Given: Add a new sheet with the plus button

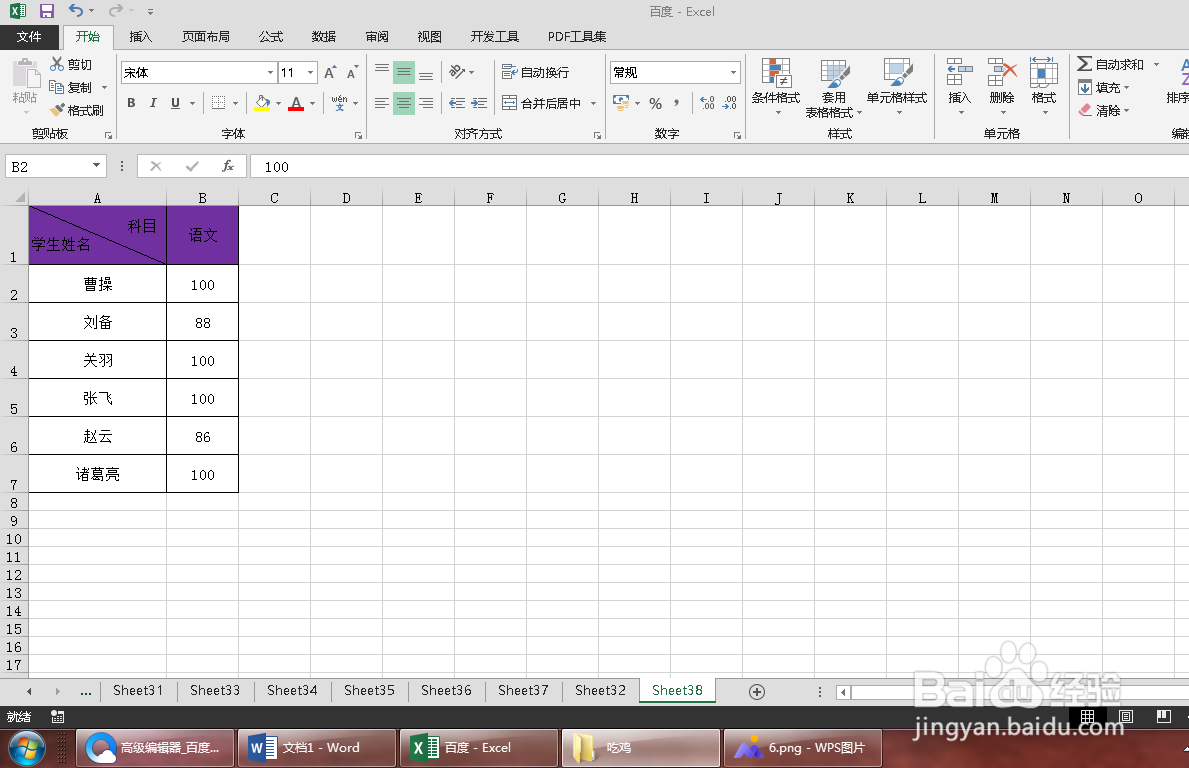Looking at the screenshot, I should click(x=757, y=691).
